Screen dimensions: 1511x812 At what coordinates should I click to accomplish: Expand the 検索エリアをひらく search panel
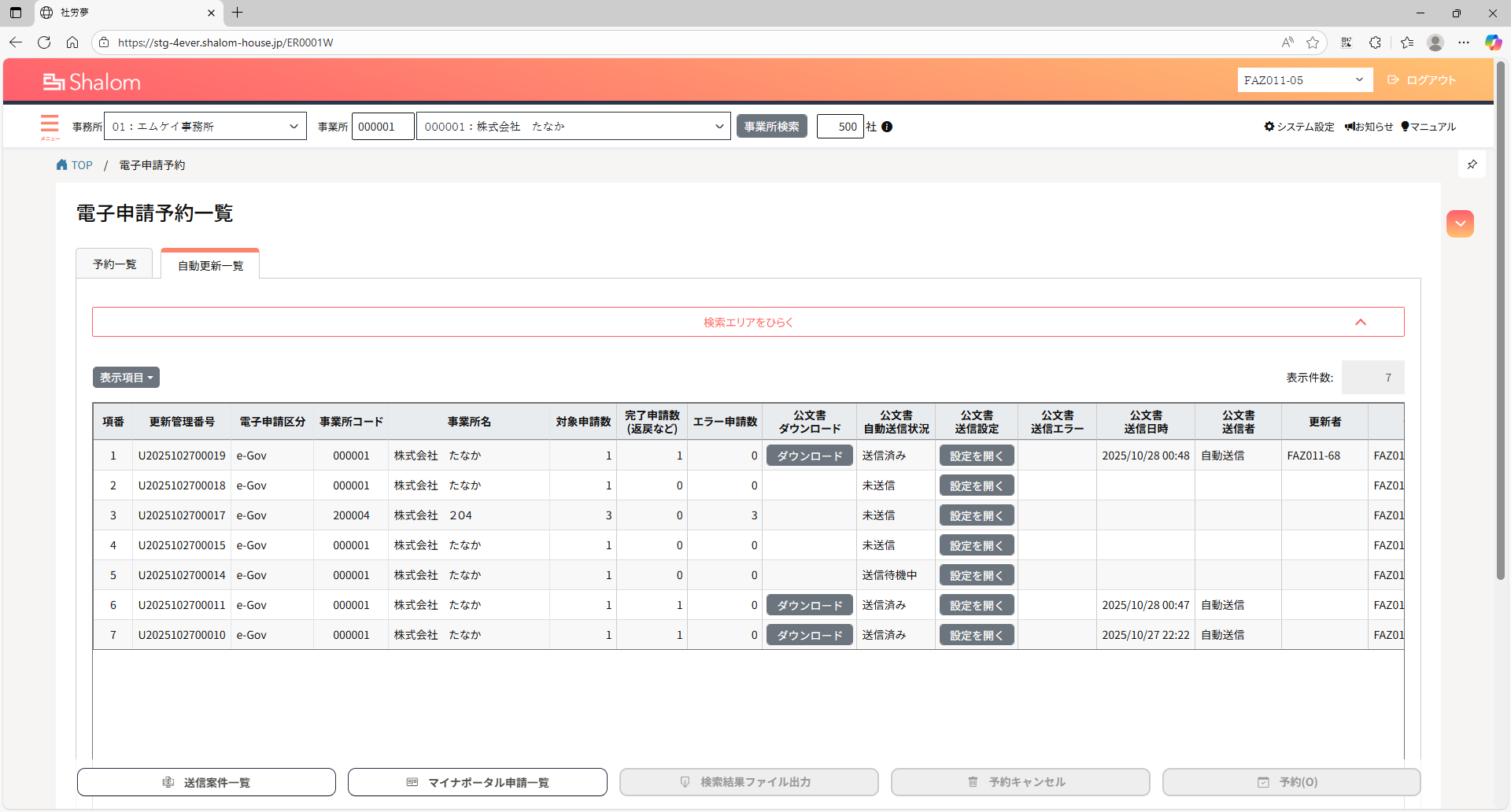(748, 322)
